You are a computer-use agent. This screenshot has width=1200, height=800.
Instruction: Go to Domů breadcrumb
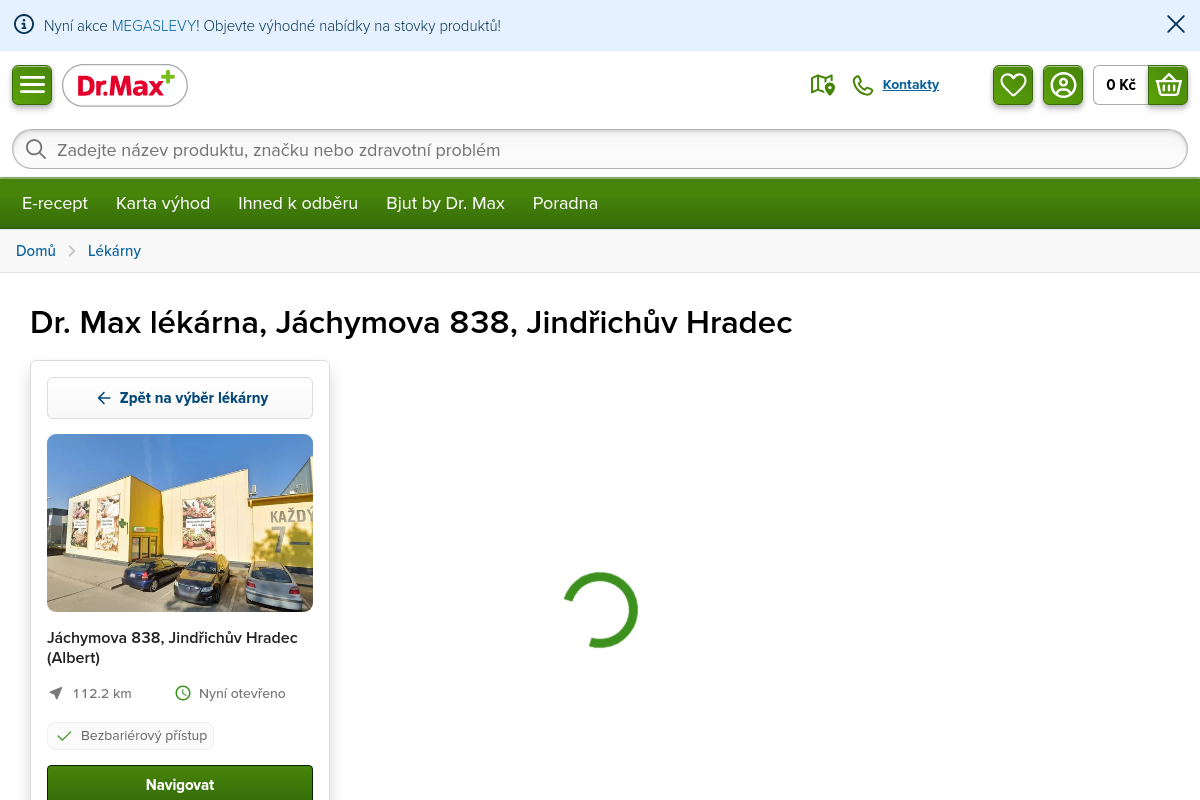(x=36, y=251)
